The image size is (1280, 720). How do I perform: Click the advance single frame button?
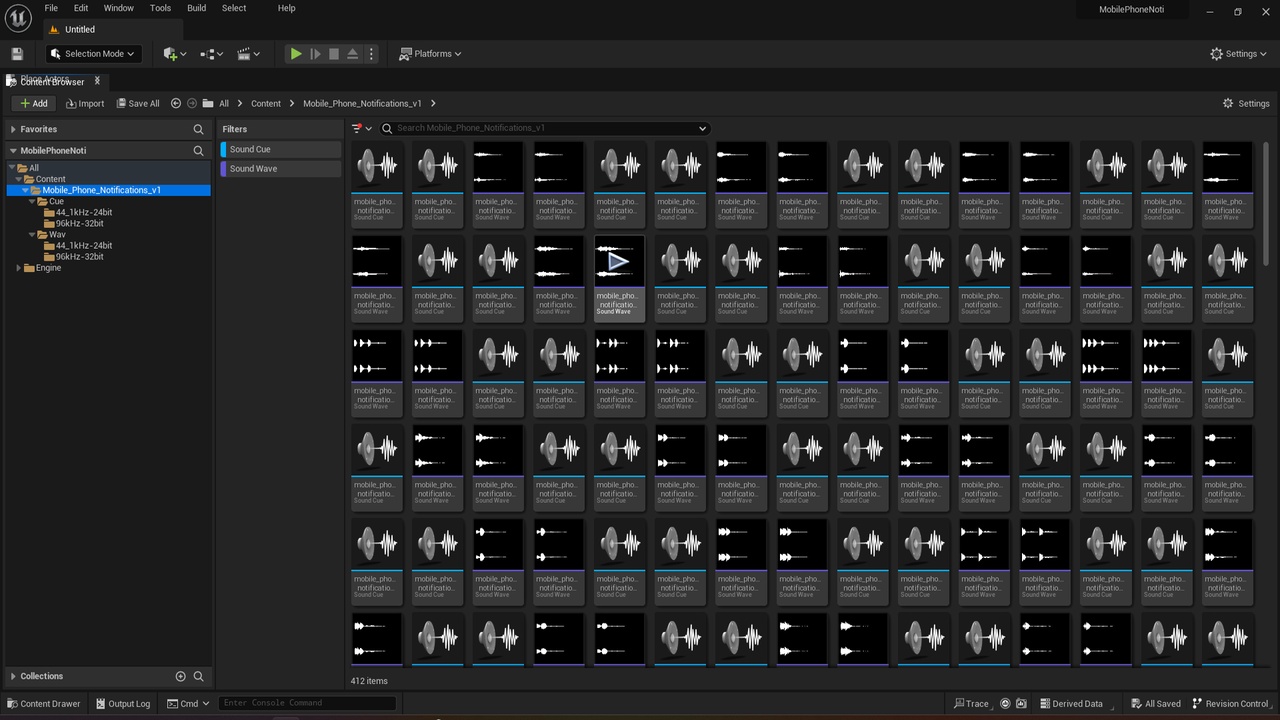[x=315, y=54]
